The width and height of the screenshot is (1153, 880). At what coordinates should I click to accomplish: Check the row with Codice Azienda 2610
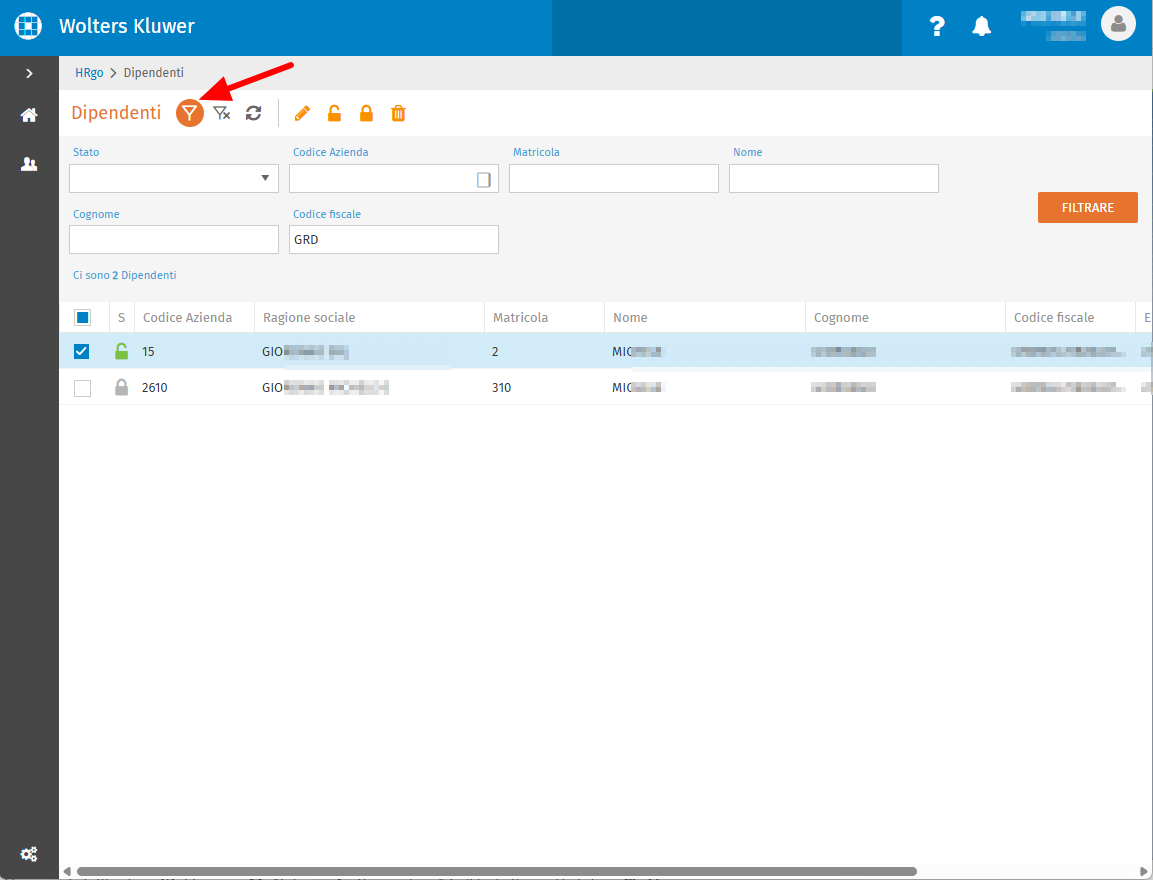pos(82,387)
